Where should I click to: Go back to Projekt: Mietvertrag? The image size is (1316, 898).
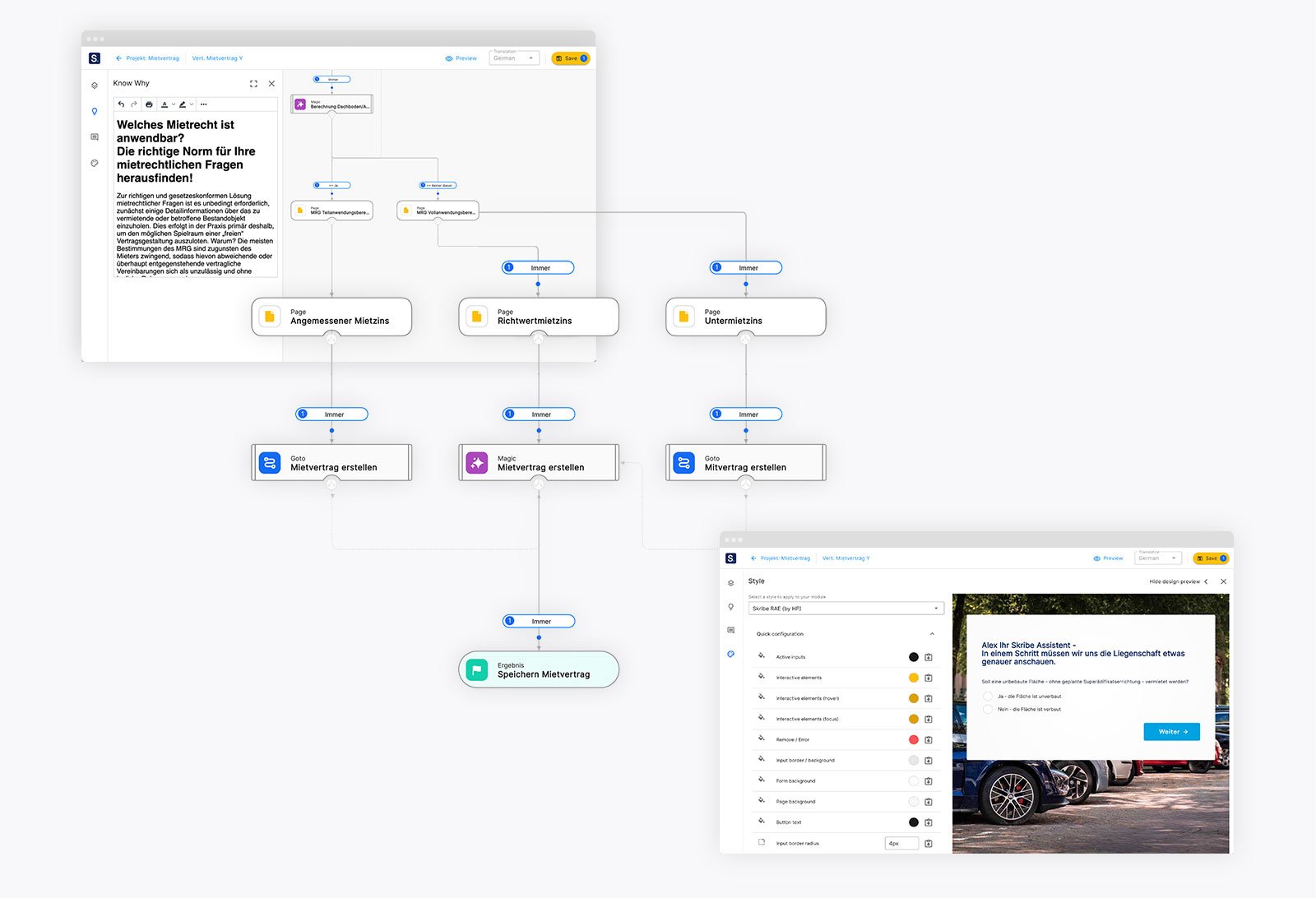coord(785,558)
